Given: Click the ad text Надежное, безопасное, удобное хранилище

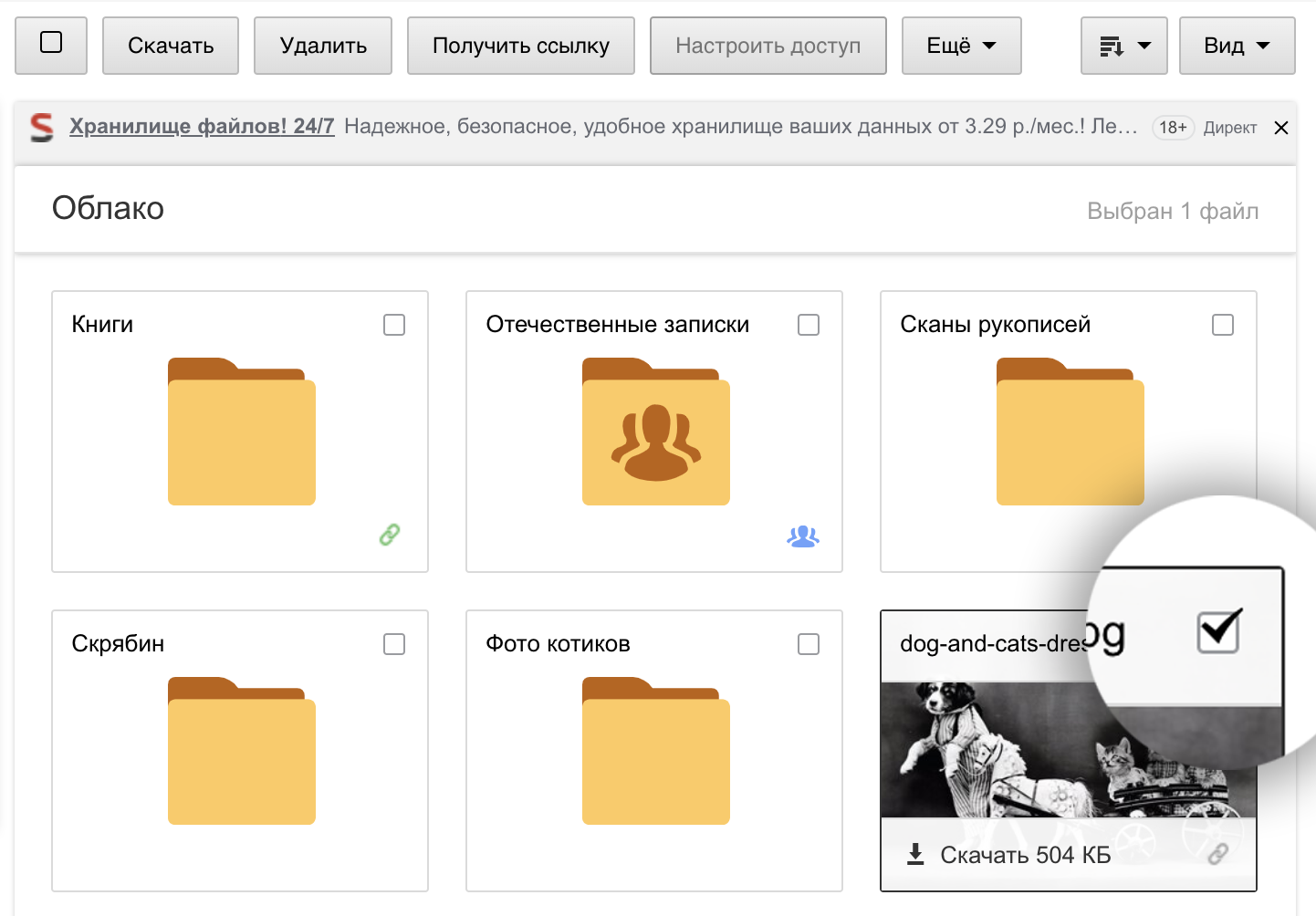Looking at the screenshot, I should [740, 126].
